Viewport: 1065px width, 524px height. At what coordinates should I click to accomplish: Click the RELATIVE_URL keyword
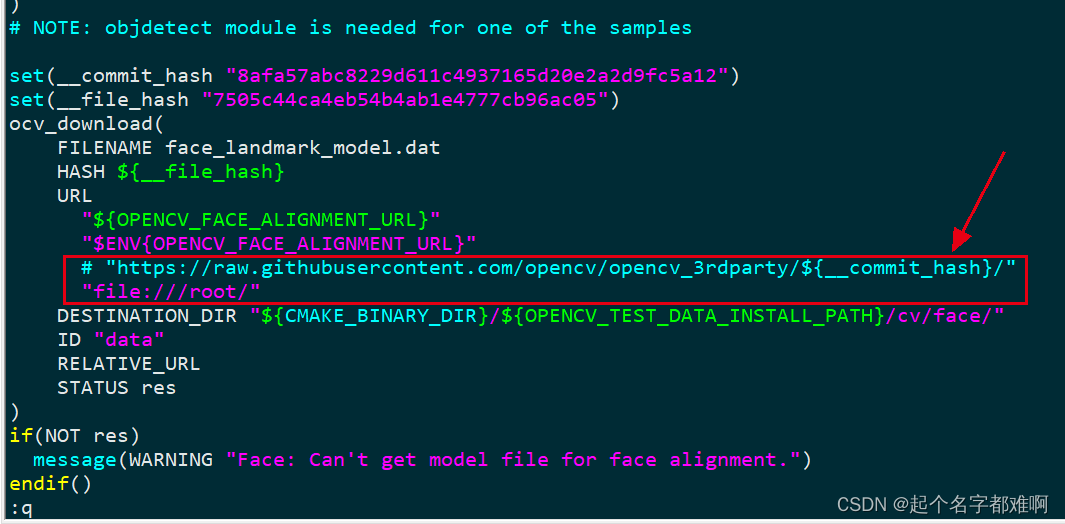(x=128, y=364)
